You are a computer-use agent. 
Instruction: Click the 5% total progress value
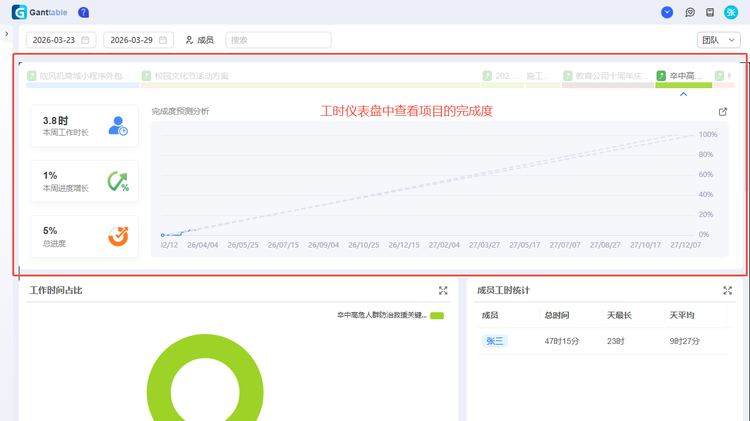click(50, 231)
